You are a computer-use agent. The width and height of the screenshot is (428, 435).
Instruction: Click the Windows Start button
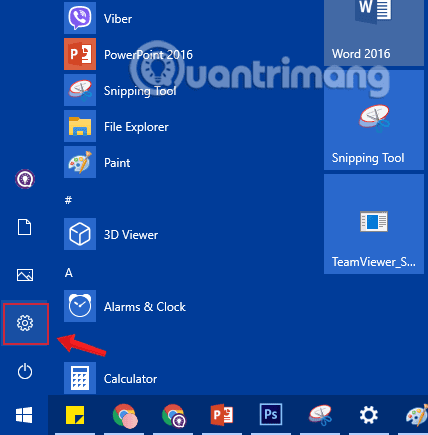pos(24,415)
